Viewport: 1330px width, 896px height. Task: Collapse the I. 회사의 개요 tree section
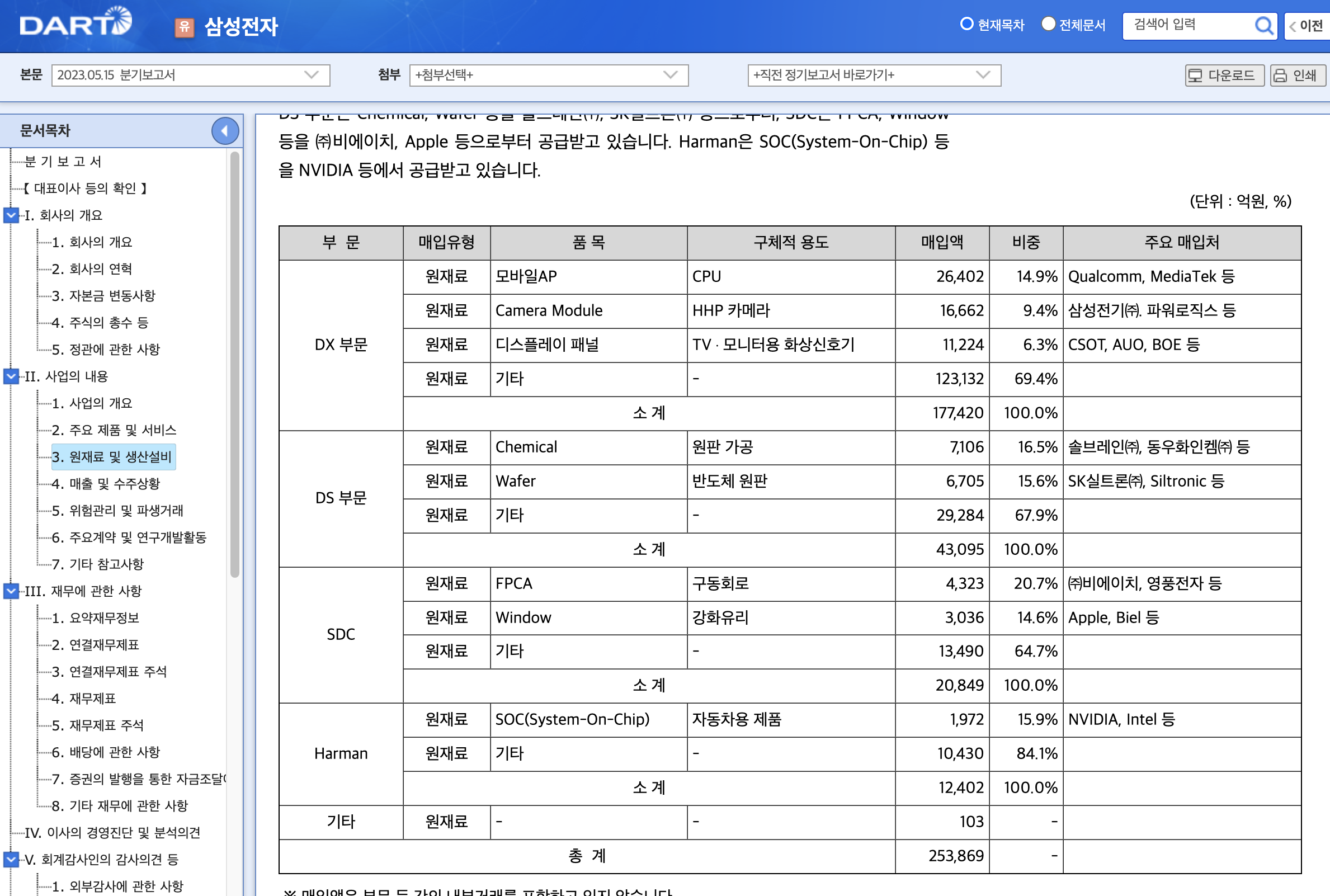coord(10,215)
